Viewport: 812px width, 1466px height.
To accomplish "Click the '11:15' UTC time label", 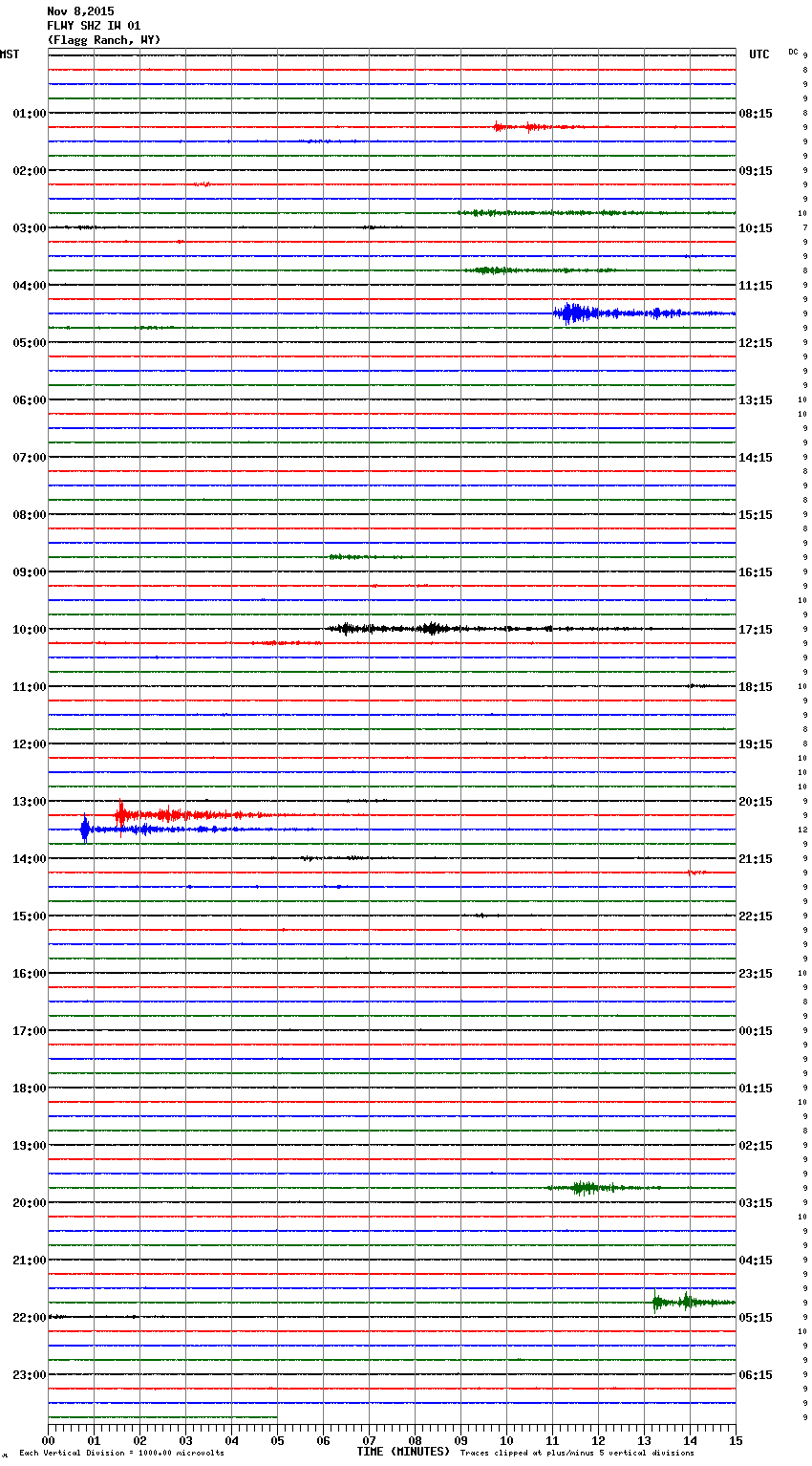I will point(756,286).
